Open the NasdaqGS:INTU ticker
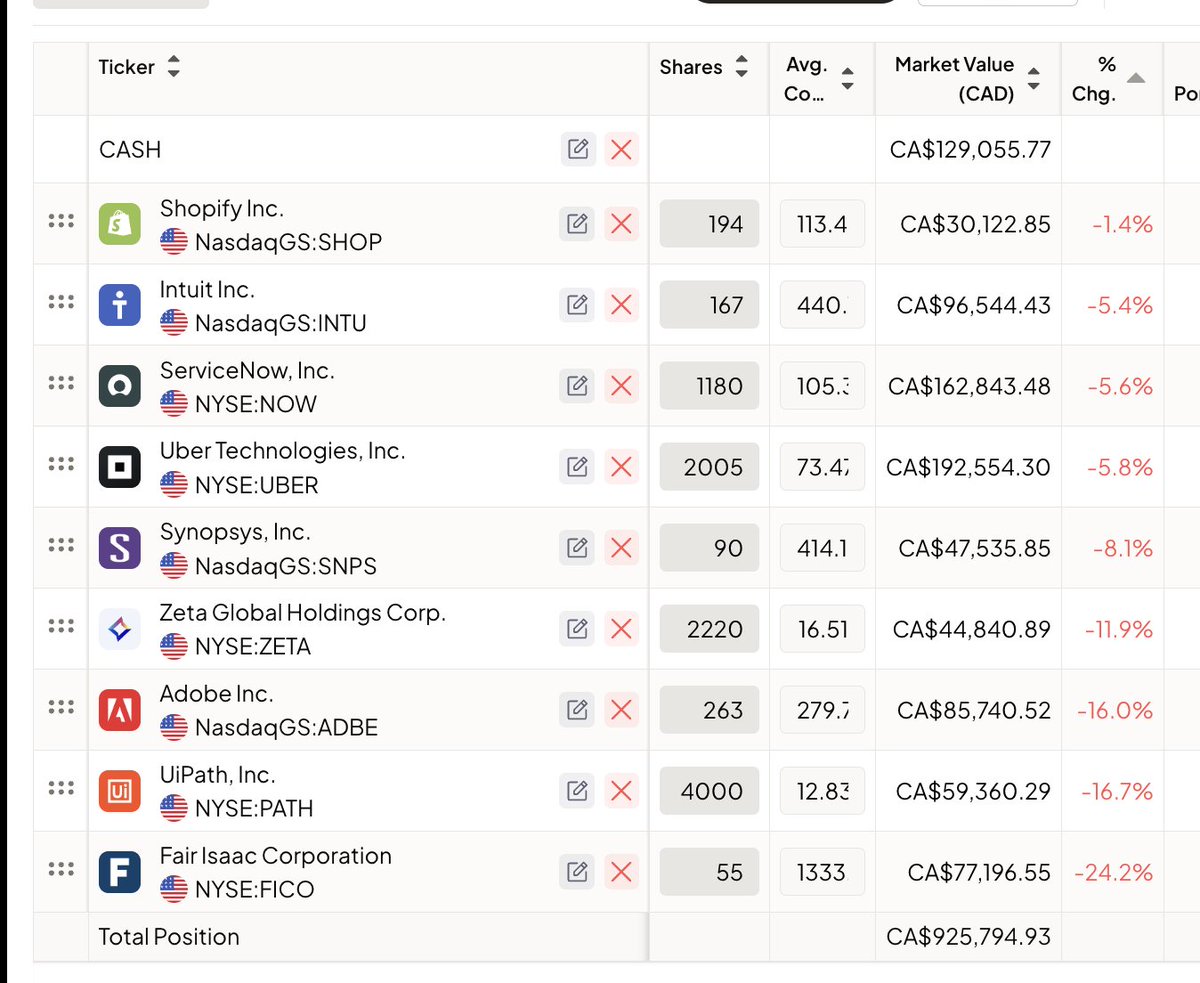 click(281, 323)
